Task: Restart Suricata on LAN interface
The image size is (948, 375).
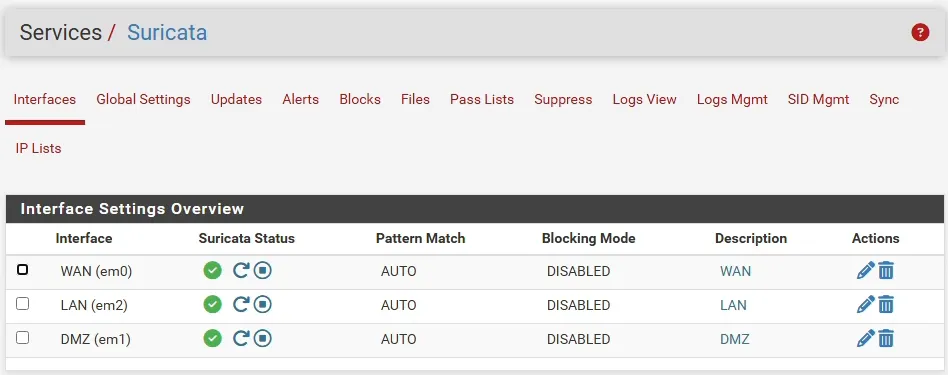Action: point(241,304)
